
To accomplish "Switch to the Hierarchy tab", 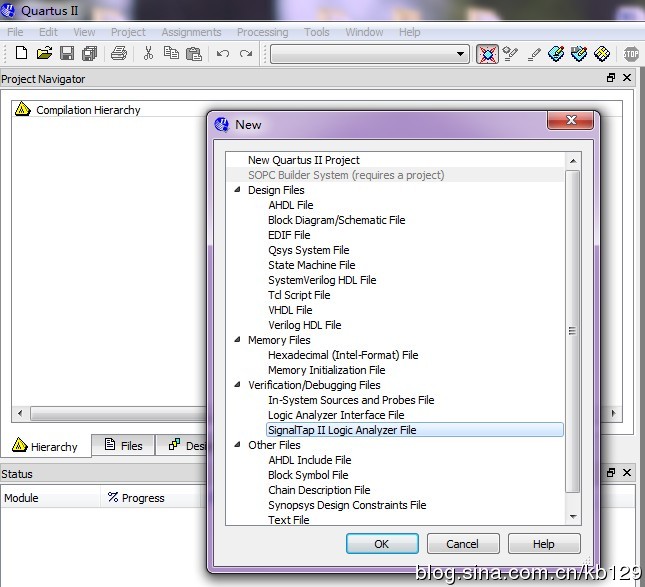I will pos(45,446).
